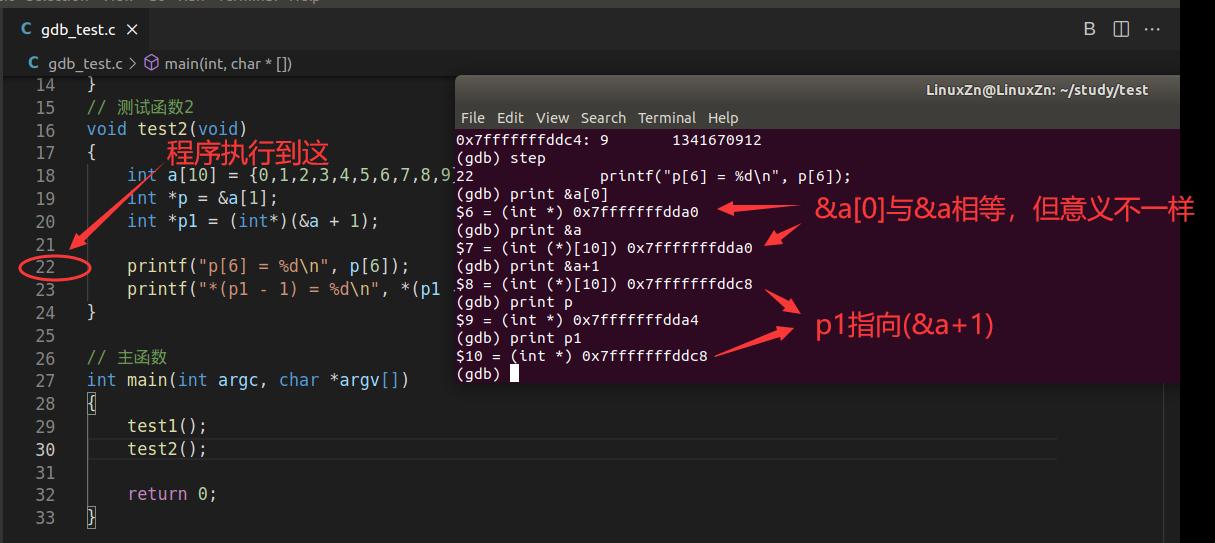Click the symbol cube icon in breadcrumb
1215x543 pixels.
pos(152,63)
